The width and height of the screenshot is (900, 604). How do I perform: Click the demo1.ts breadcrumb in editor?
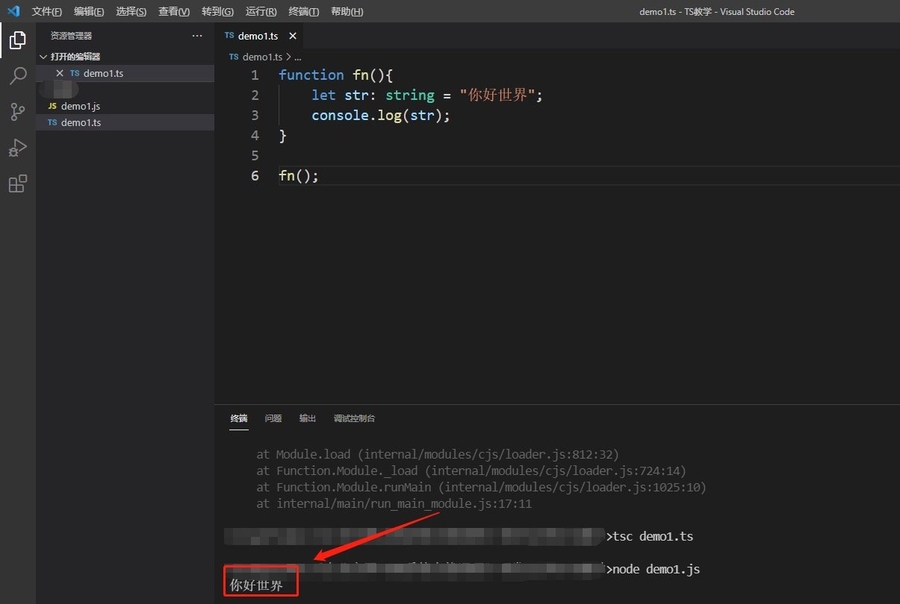pyautogui.click(x=262, y=57)
